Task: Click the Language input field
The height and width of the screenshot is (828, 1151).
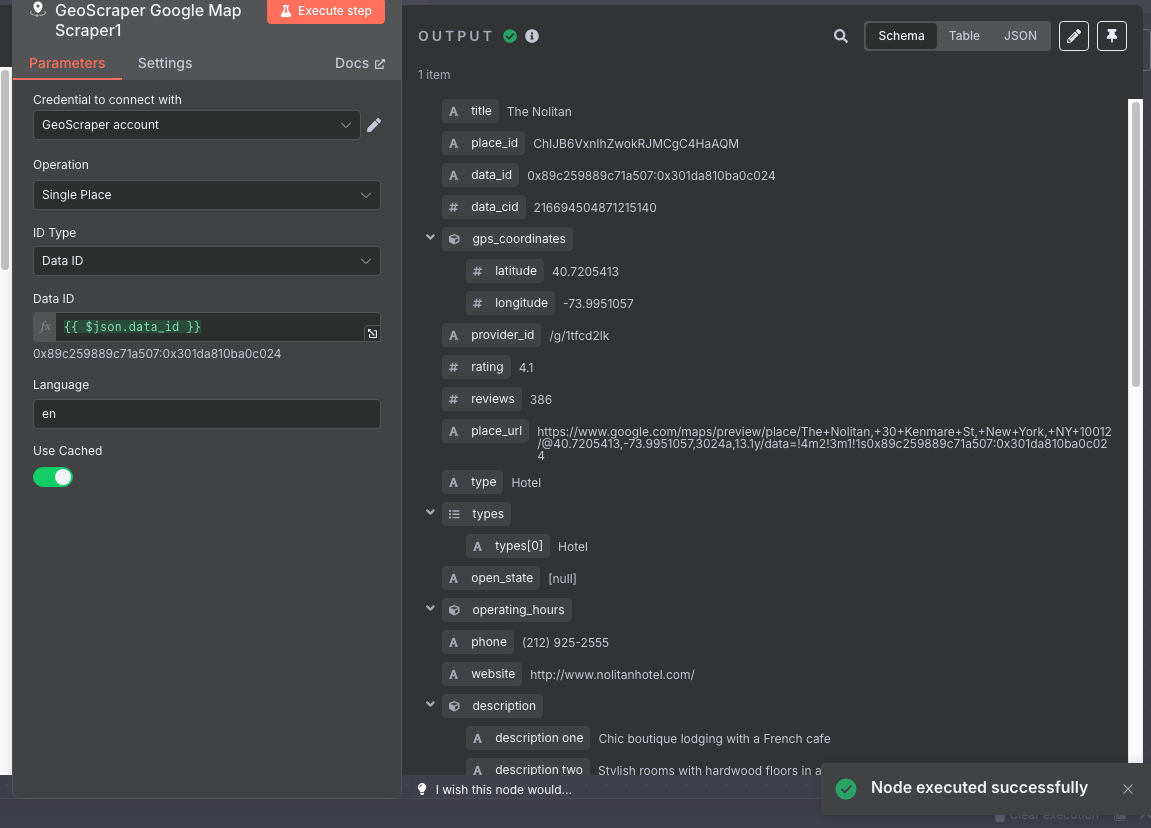Action: 207,414
